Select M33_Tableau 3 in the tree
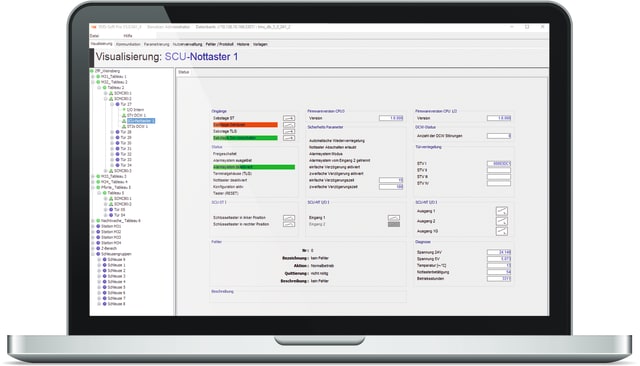Viewport: 640px width, 366px height. coord(114,176)
